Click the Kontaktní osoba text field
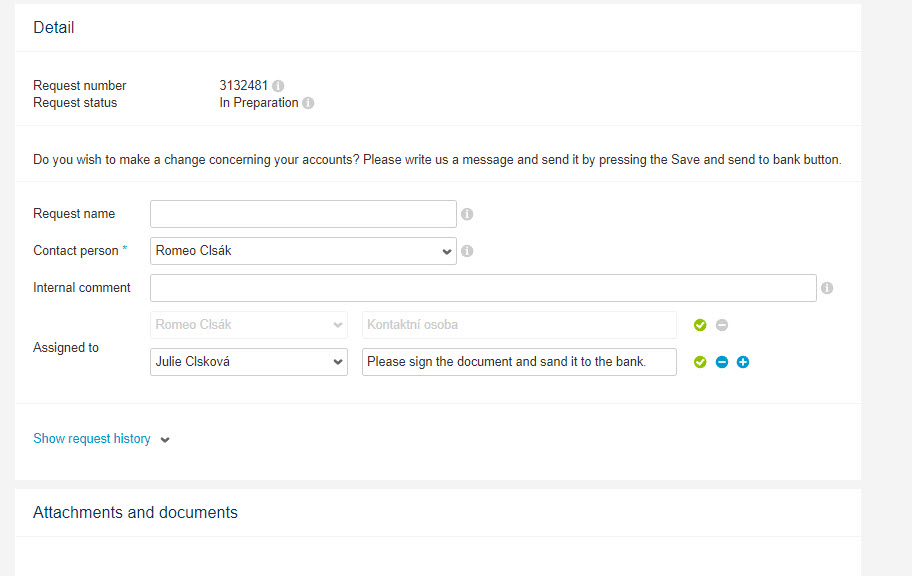Image resolution: width=912 pixels, height=576 pixels. pyautogui.click(x=519, y=325)
